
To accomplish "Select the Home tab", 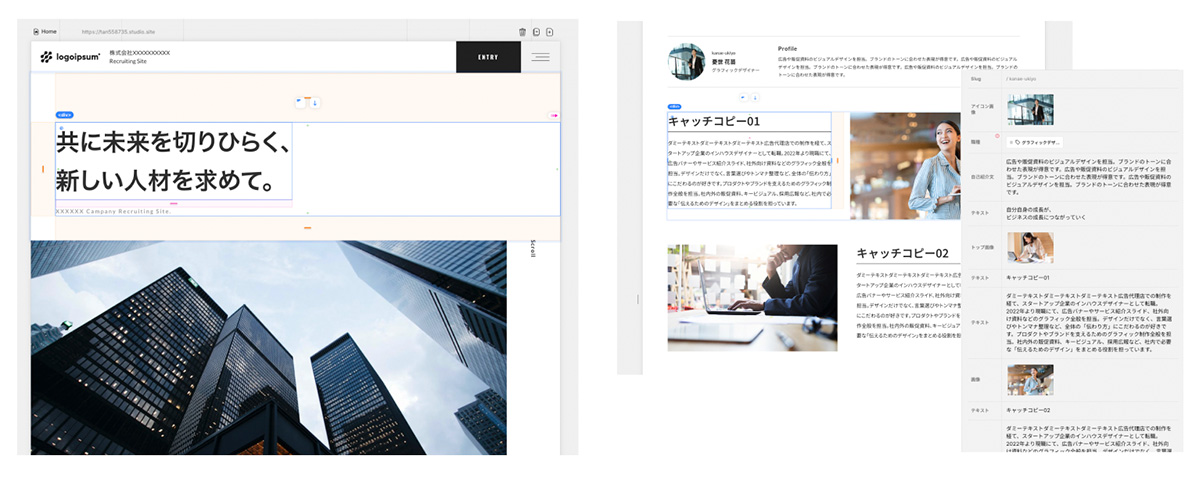I will 44,32.
